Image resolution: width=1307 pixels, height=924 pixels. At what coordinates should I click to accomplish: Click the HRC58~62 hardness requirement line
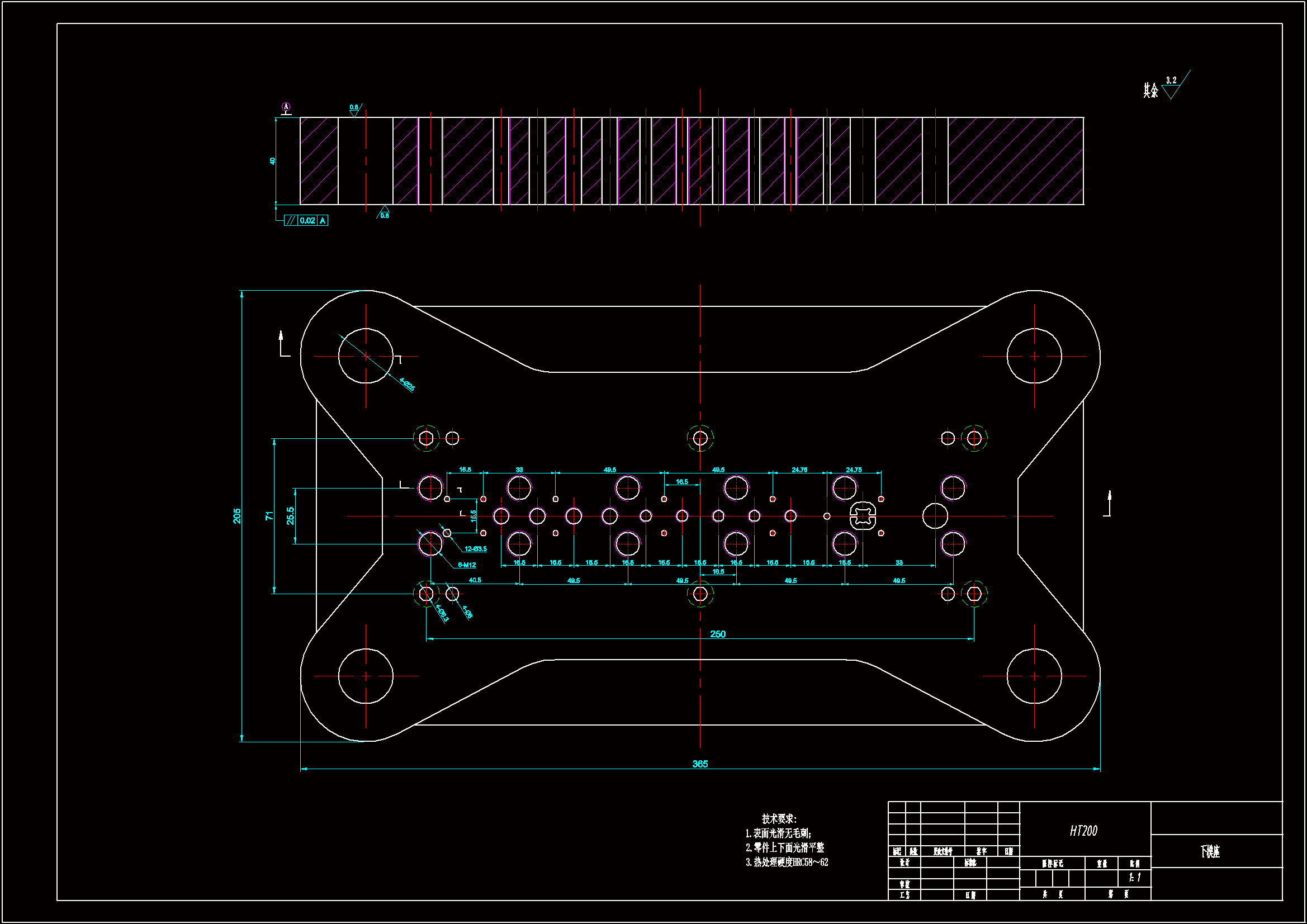[787, 863]
